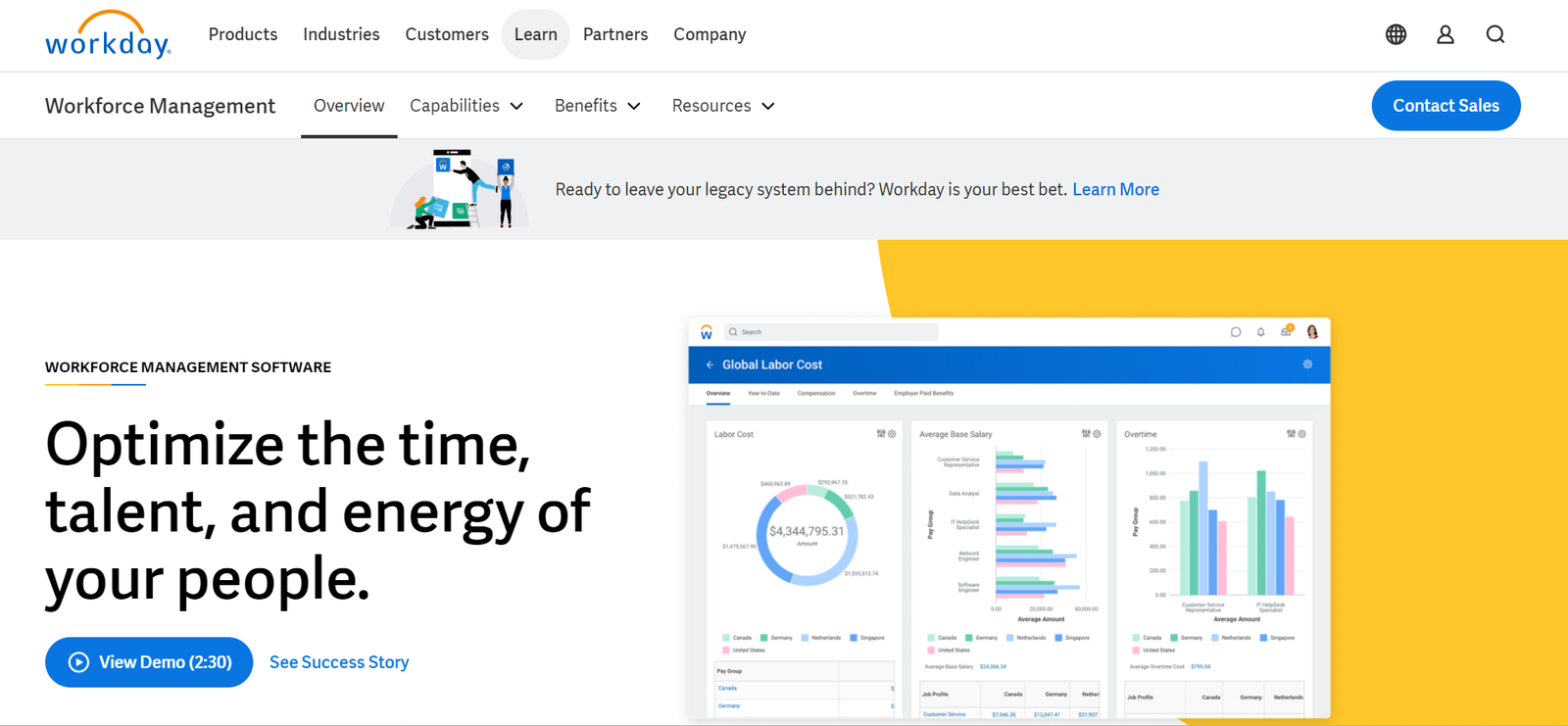
Task: Click the search magnifier icon
Action: [x=1495, y=34]
